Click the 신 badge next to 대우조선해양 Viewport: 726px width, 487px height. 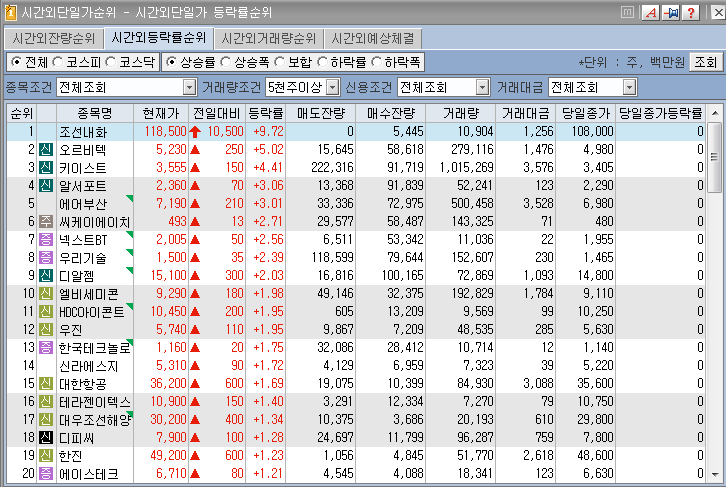45,420
